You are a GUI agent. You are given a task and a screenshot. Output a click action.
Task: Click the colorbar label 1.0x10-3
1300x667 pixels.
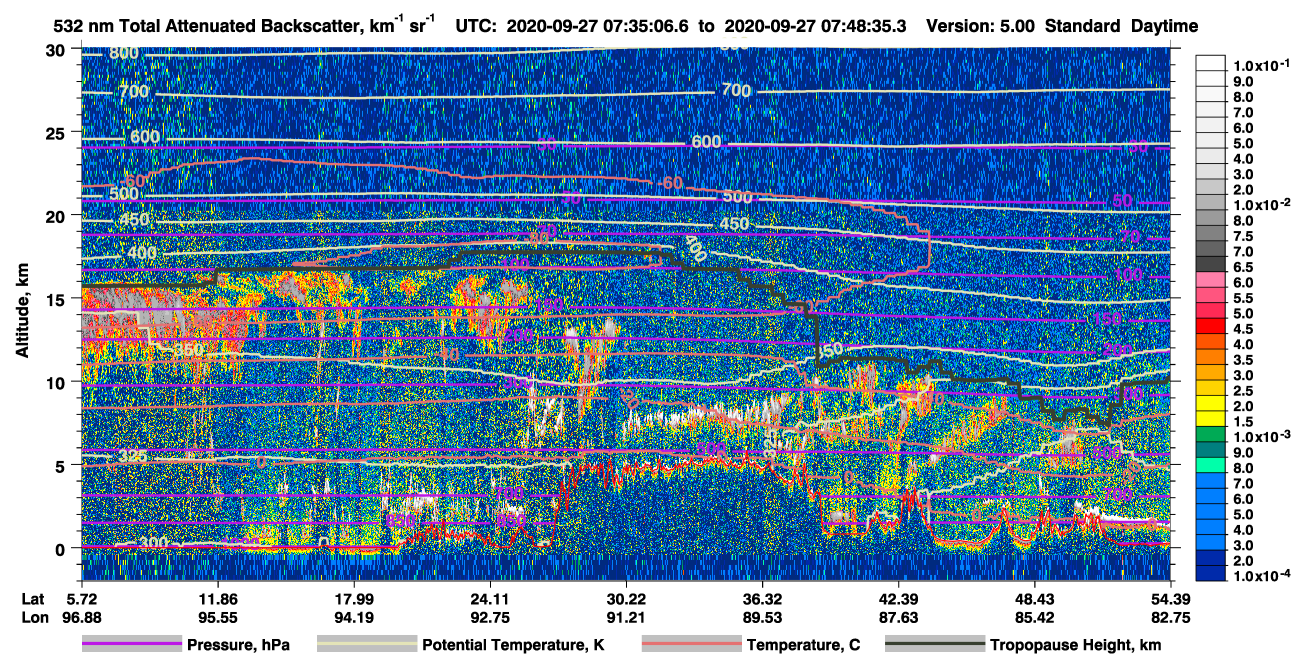pyautogui.click(x=1263, y=436)
